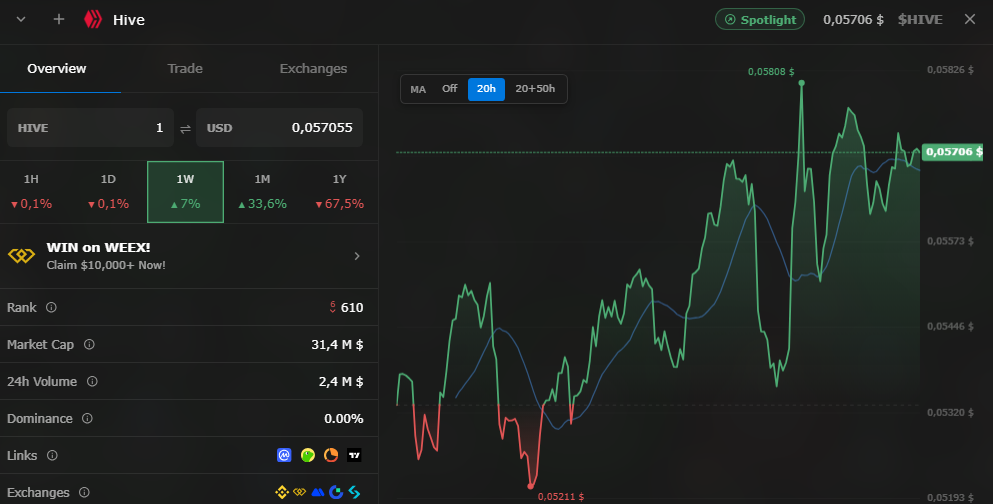Image resolution: width=993 pixels, height=504 pixels.
Task: Open the Binance exchange icon
Action: [282, 492]
